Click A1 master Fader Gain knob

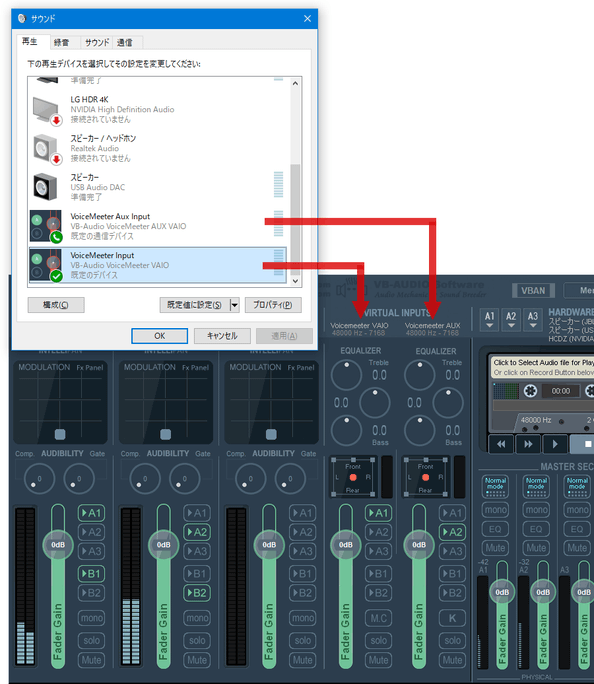click(x=502, y=592)
